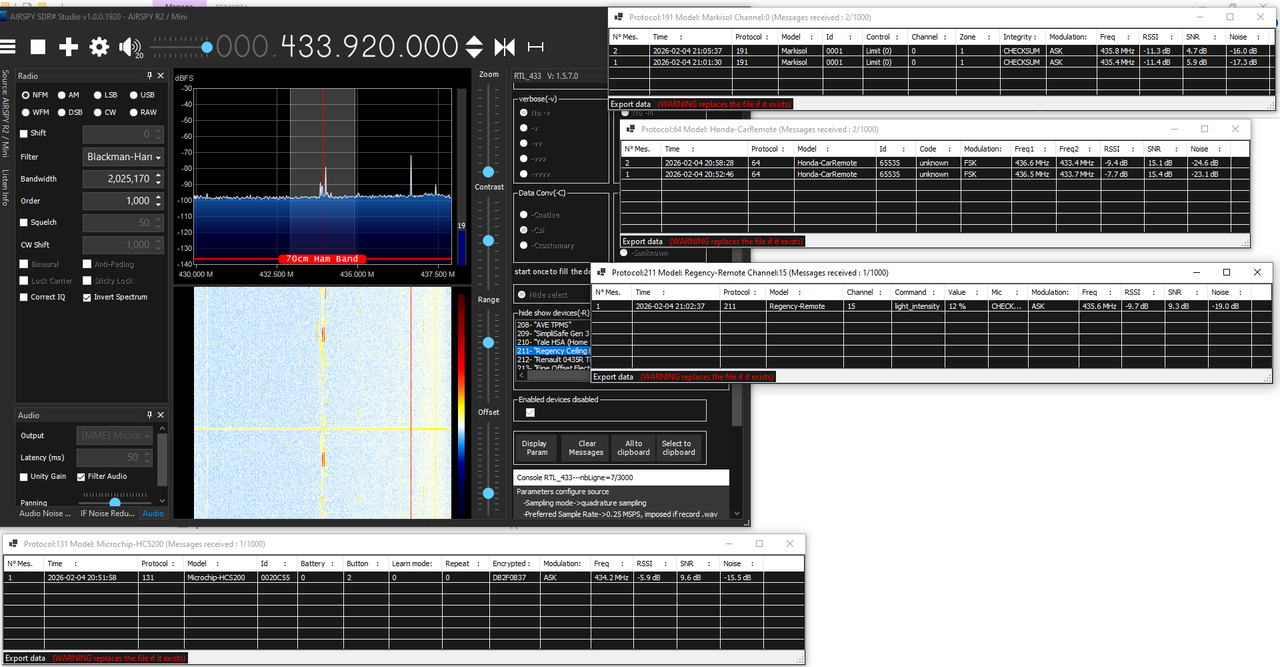The height and width of the screenshot is (667, 1280).
Task: Switch to the IF Noise Reduction tab
Action: click(x=108, y=513)
